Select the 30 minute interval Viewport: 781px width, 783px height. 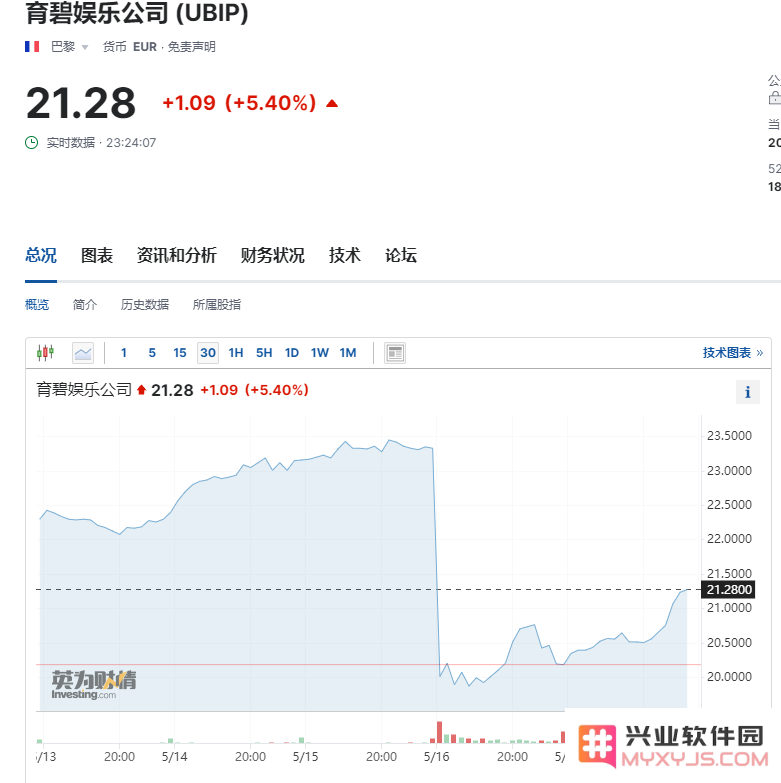pos(208,353)
